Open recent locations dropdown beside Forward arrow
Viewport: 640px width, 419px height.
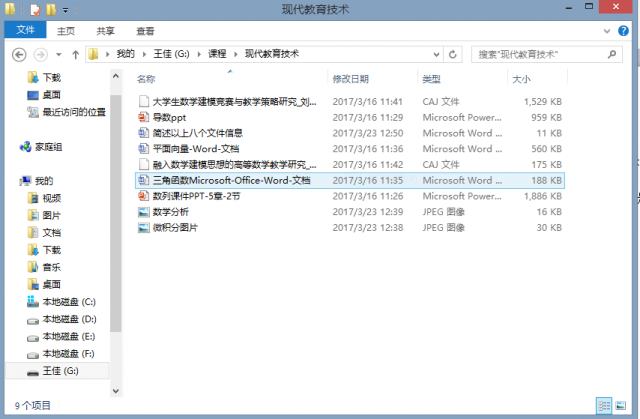pos(59,54)
